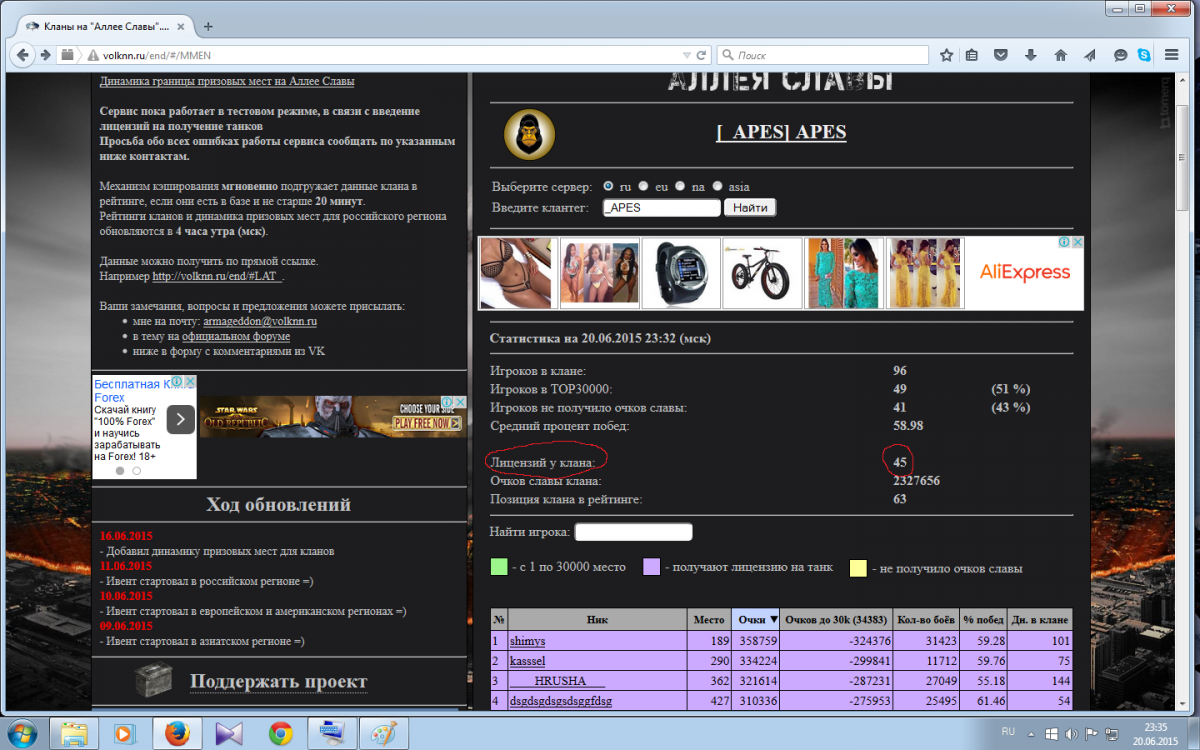The height and width of the screenshot is (750, 1200).
Task: Close the Forex ad with X
Action: (x=190, y=383)
